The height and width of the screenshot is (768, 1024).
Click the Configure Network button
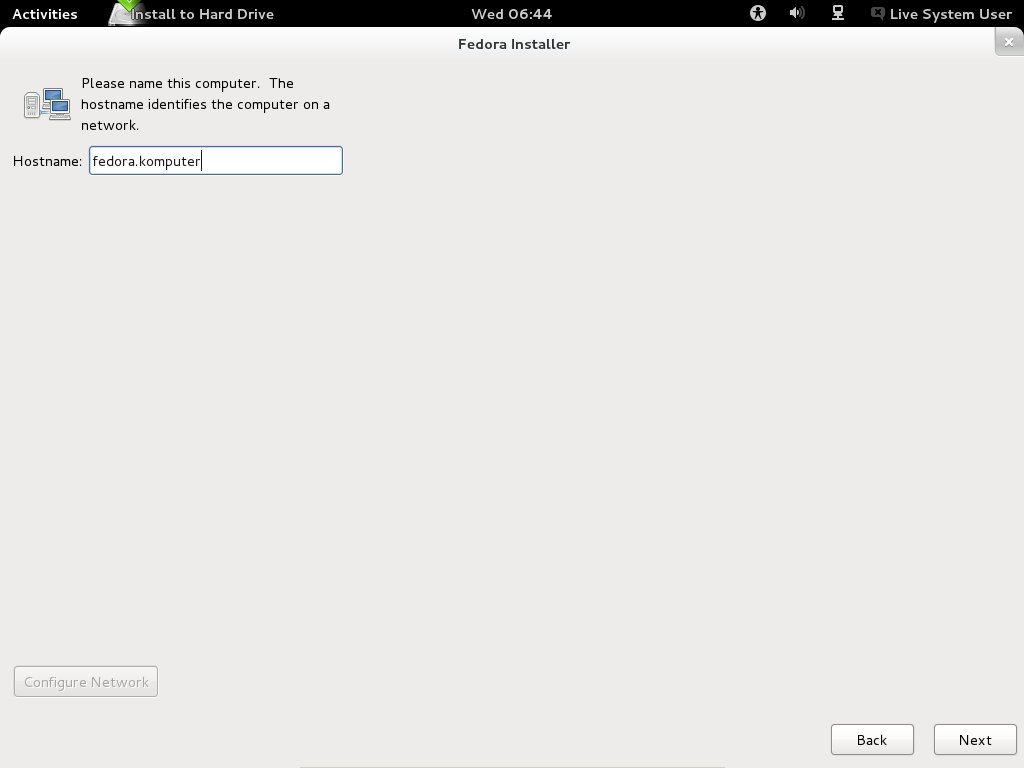pos(86,682)
